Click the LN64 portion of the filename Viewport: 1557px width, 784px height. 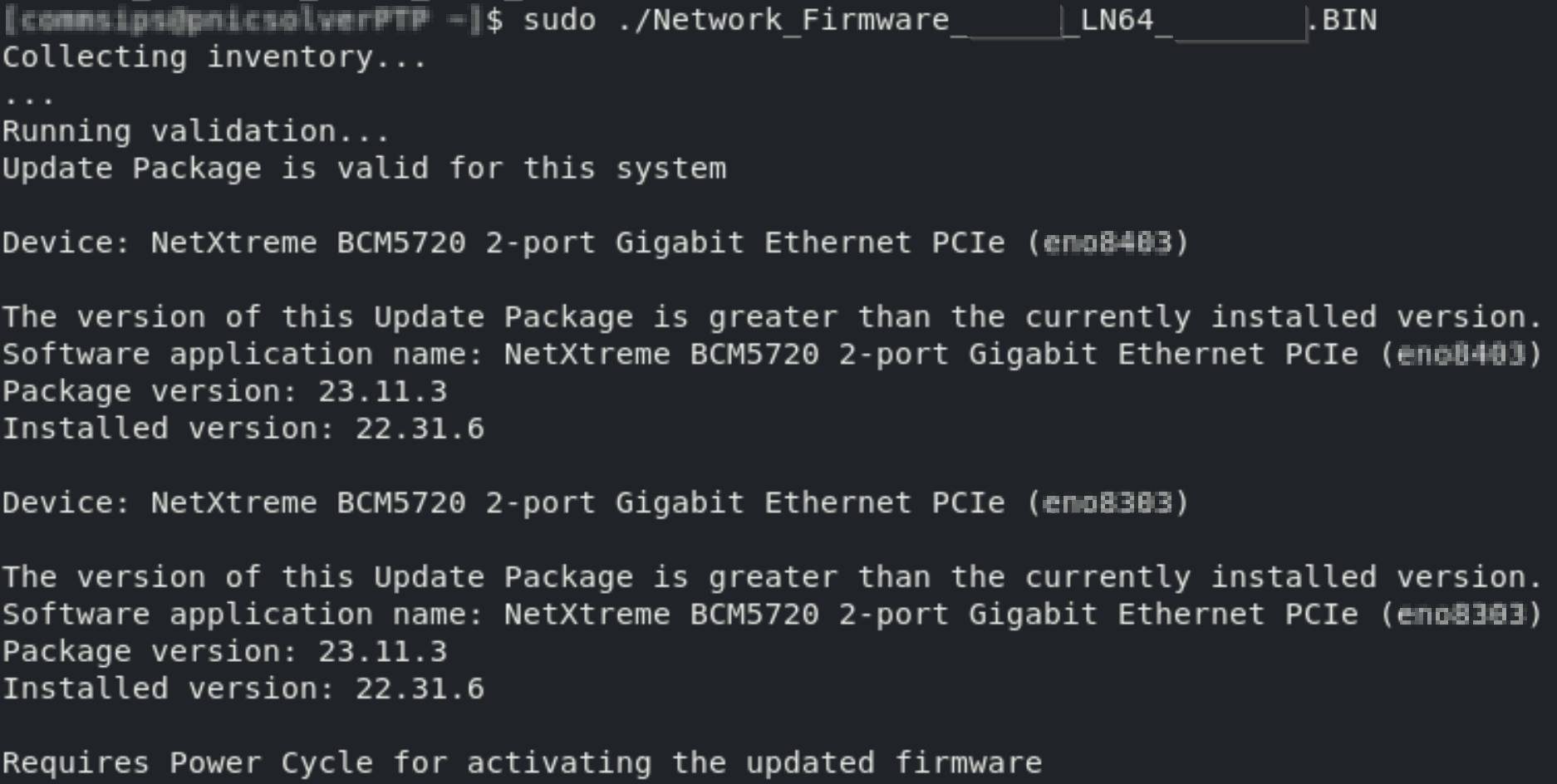[x=1117, y=20]
